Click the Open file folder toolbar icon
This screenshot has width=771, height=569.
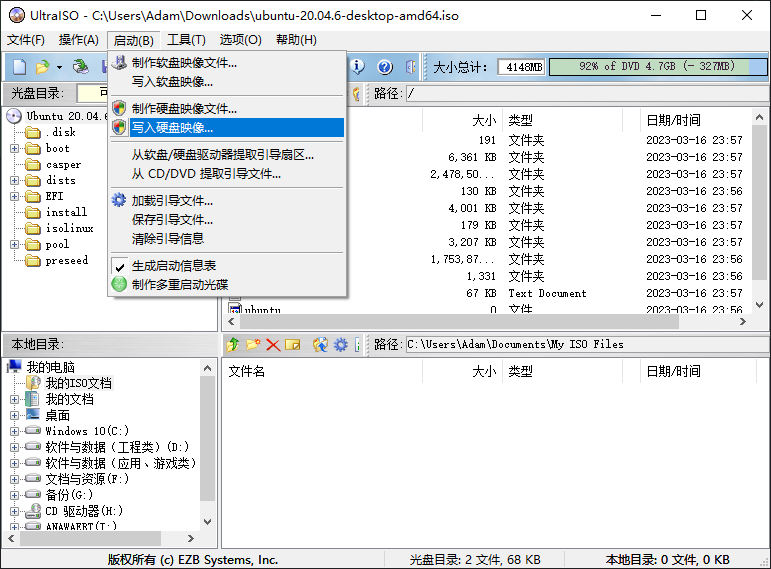(42, 67)
